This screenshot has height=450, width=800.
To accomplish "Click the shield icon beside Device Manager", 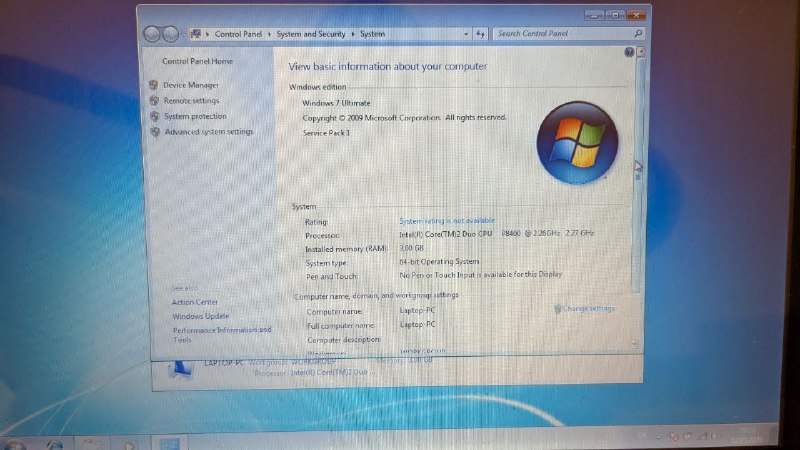I will coord(154,85).
